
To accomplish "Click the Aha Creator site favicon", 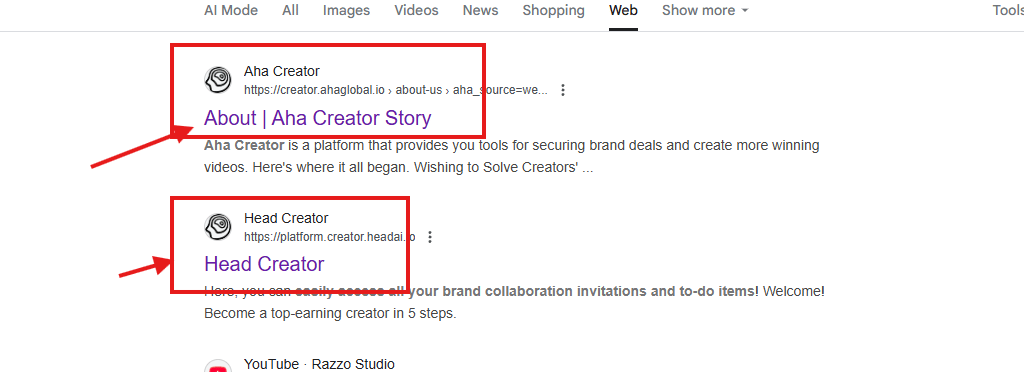I will (218, 80).
